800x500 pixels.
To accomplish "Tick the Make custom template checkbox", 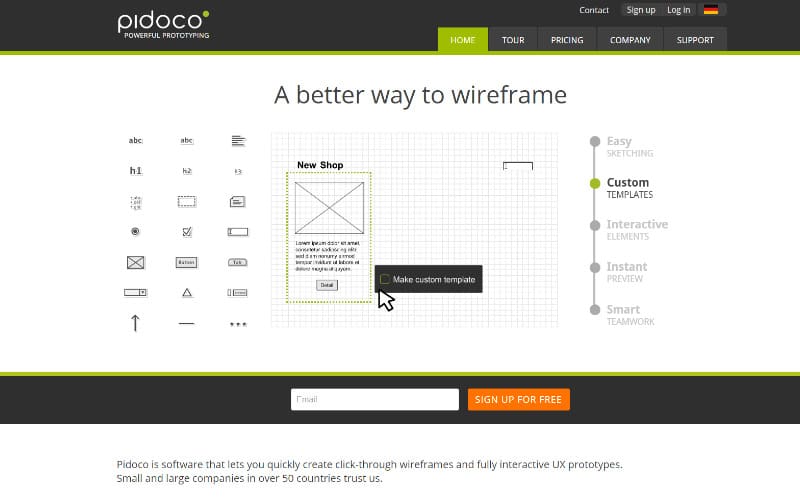I will click(x=385, y=279).
